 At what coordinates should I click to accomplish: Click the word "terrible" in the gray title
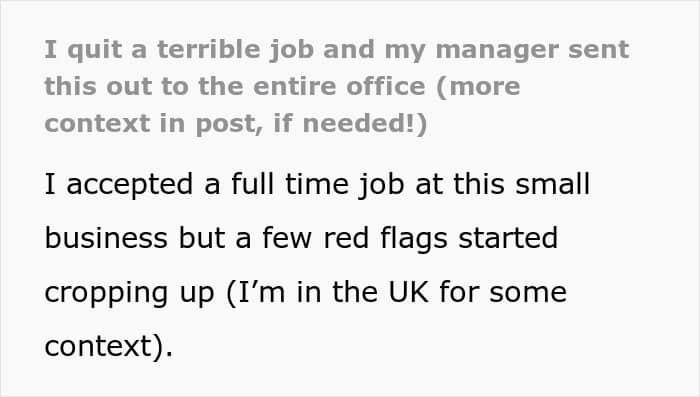tap(208, 49)
